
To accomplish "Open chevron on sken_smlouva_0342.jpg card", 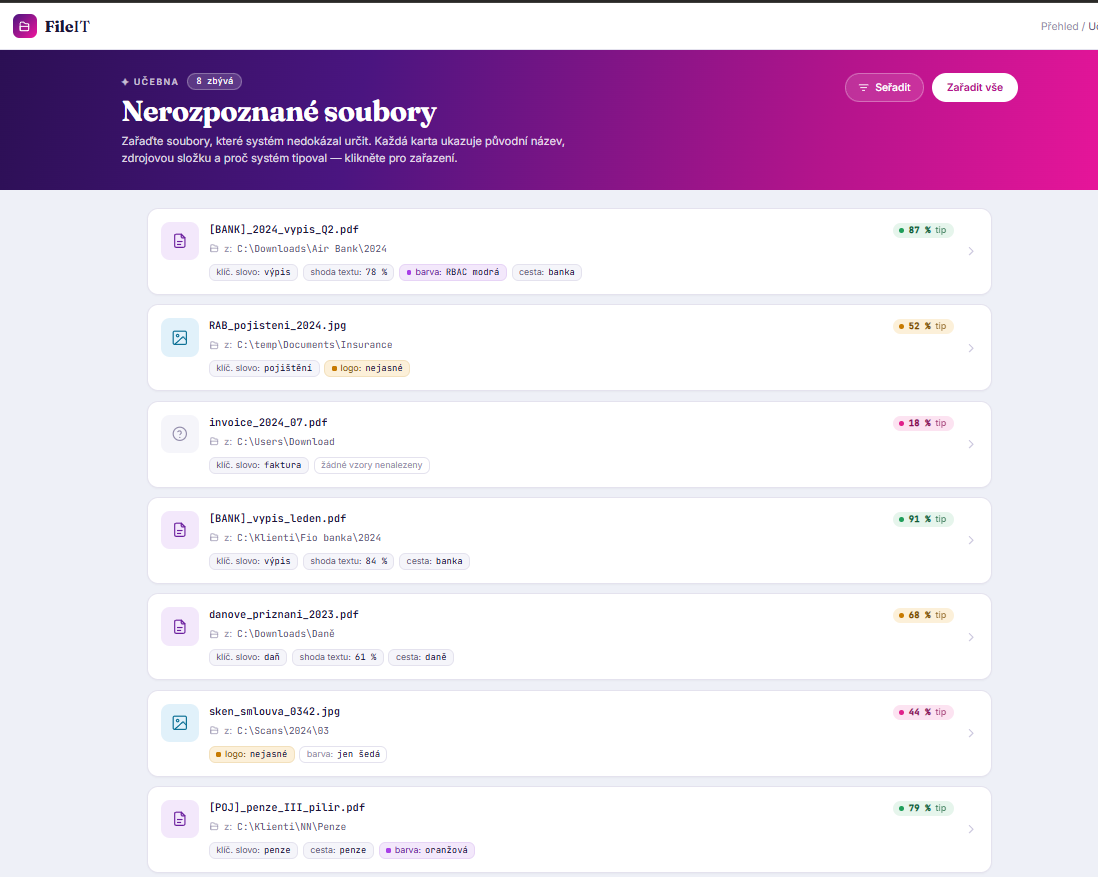I will pos(971,733).
